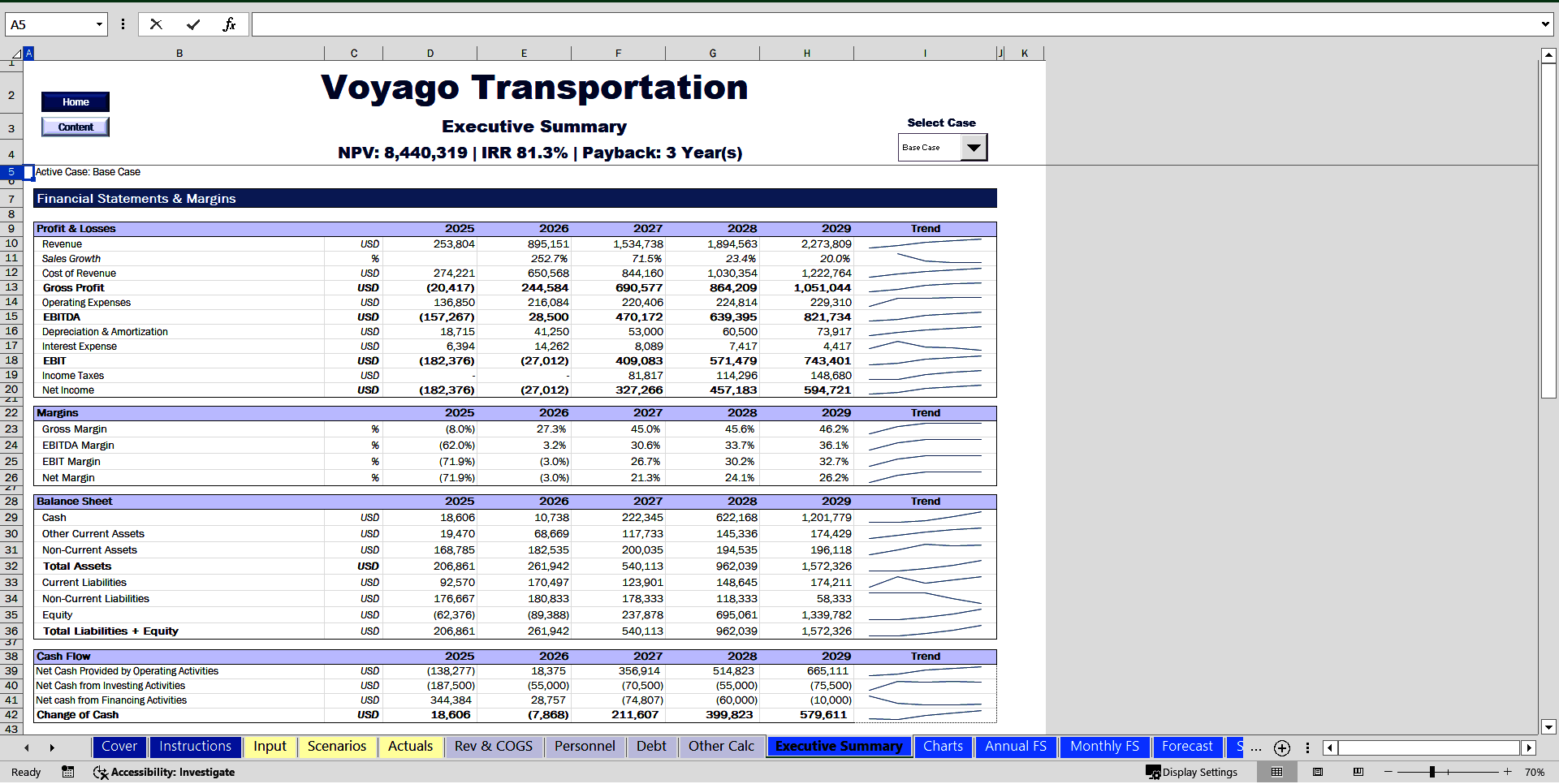Click the Revenue trend sparkline
Screen dimensions: 1559x784
[925, 243]
